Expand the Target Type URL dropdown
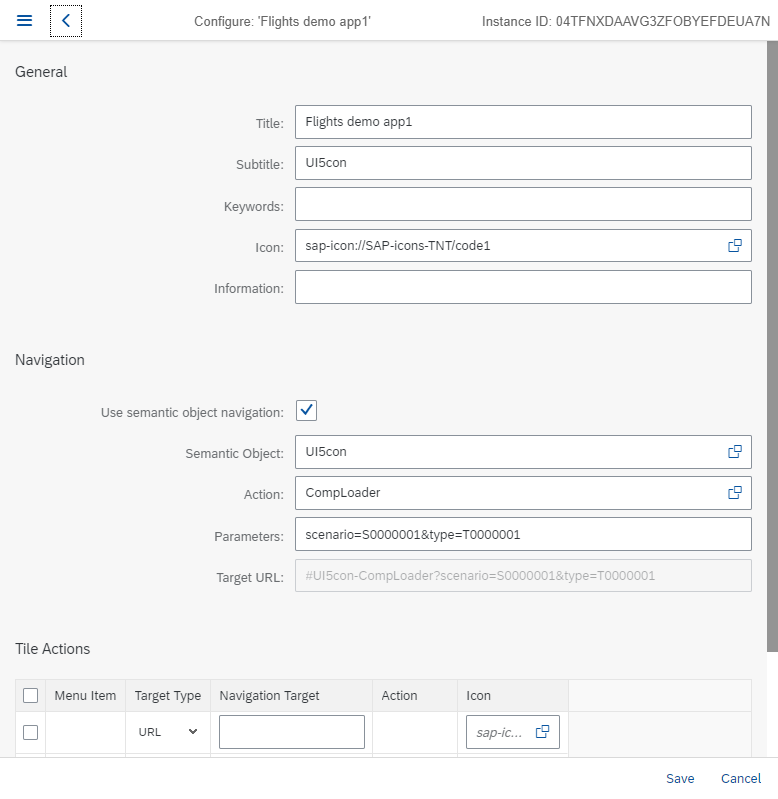The image size is (778, 799). pos(167,732)
